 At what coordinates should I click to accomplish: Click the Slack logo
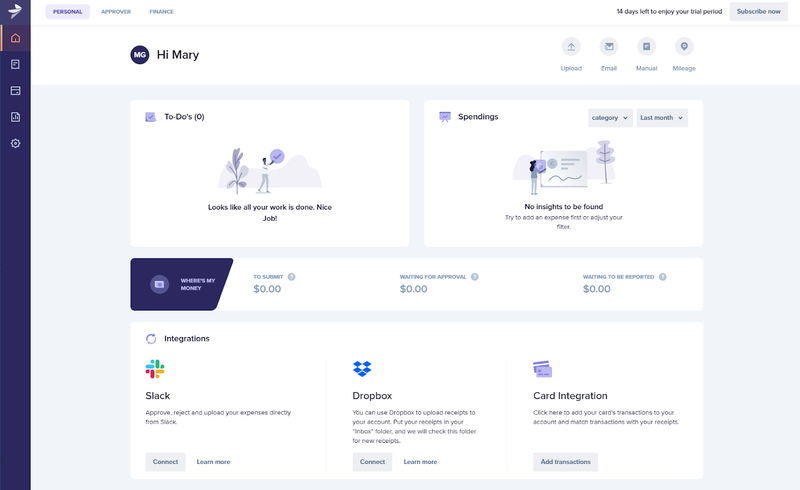[155, 369]
